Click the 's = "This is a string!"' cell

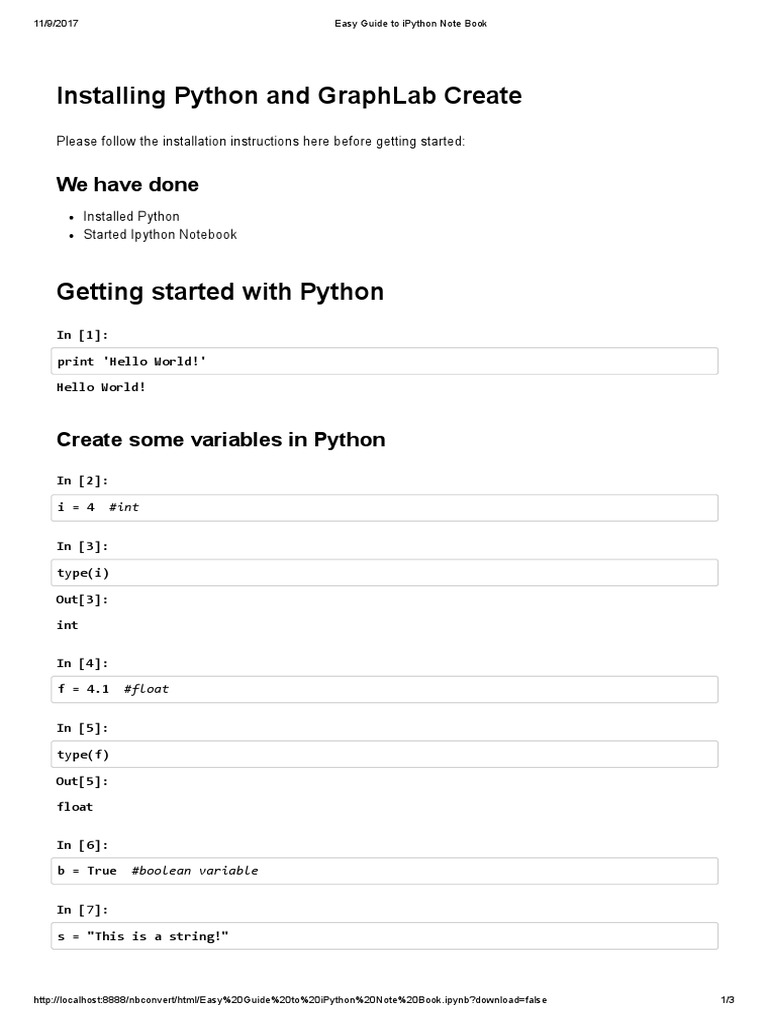(x=384, y=936)
